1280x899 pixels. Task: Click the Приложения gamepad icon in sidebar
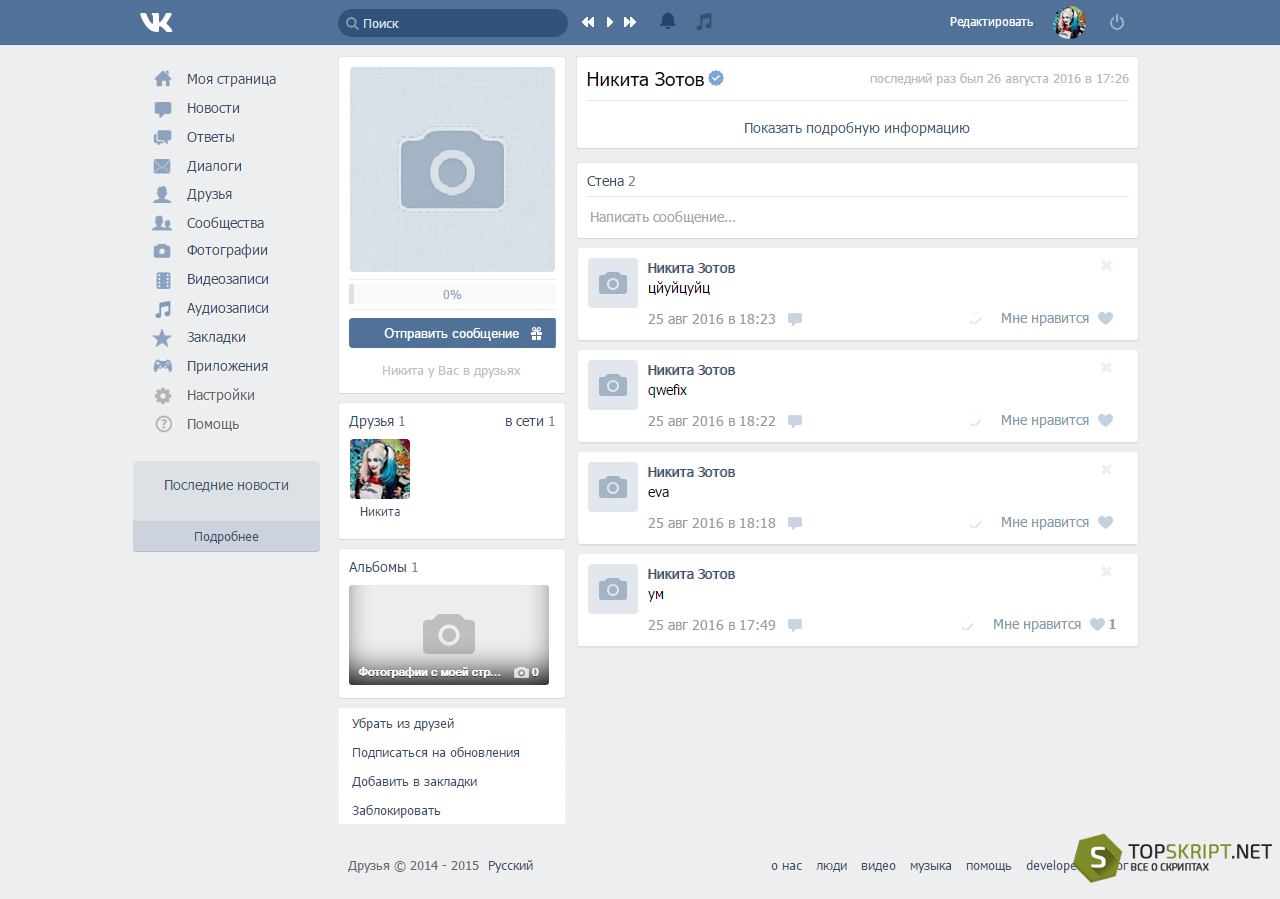point(162,366)
